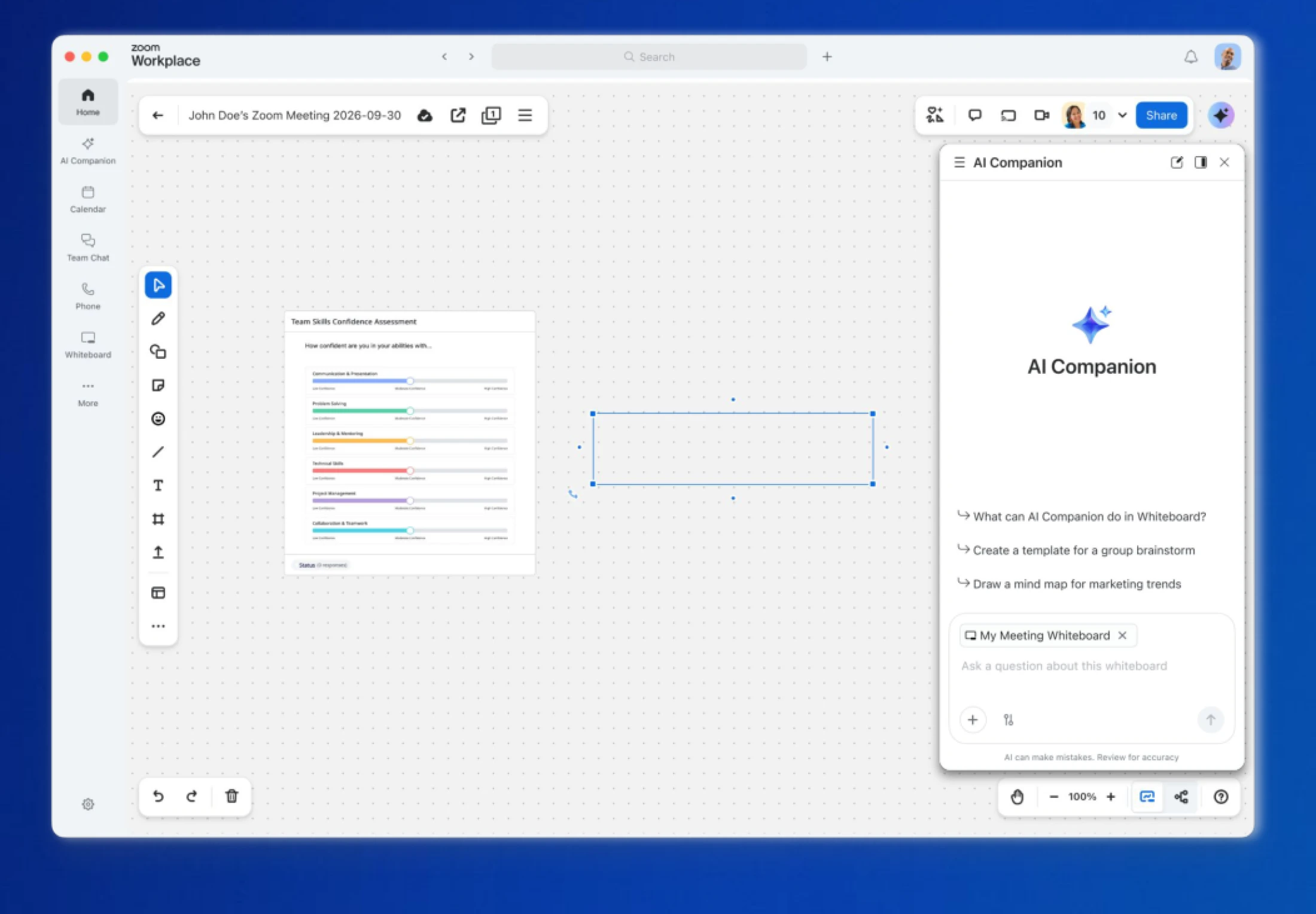1316x914 pixels.
Task: Open Whiteboard in sidebar
Action: pos(88,345)
